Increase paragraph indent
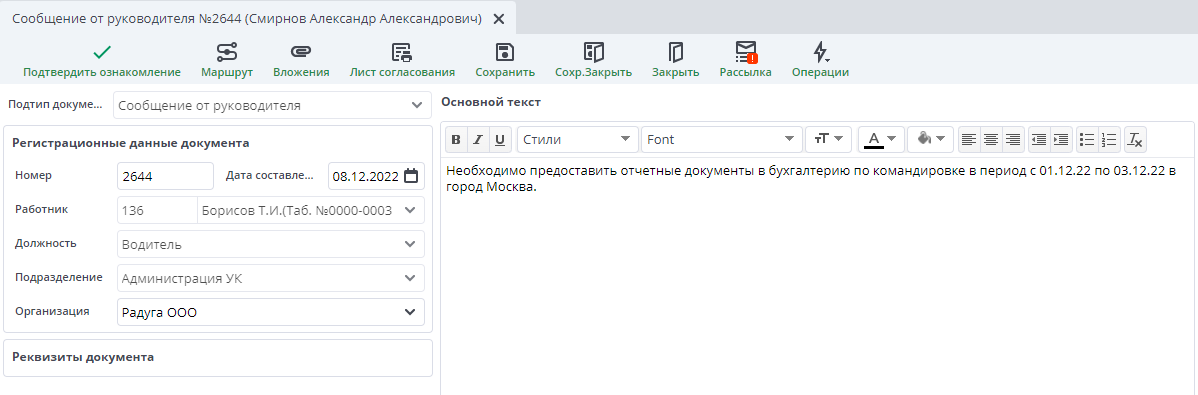The width and height of the screenshot is (1198, 395). pyautogui.click(x=1060, y=139)
